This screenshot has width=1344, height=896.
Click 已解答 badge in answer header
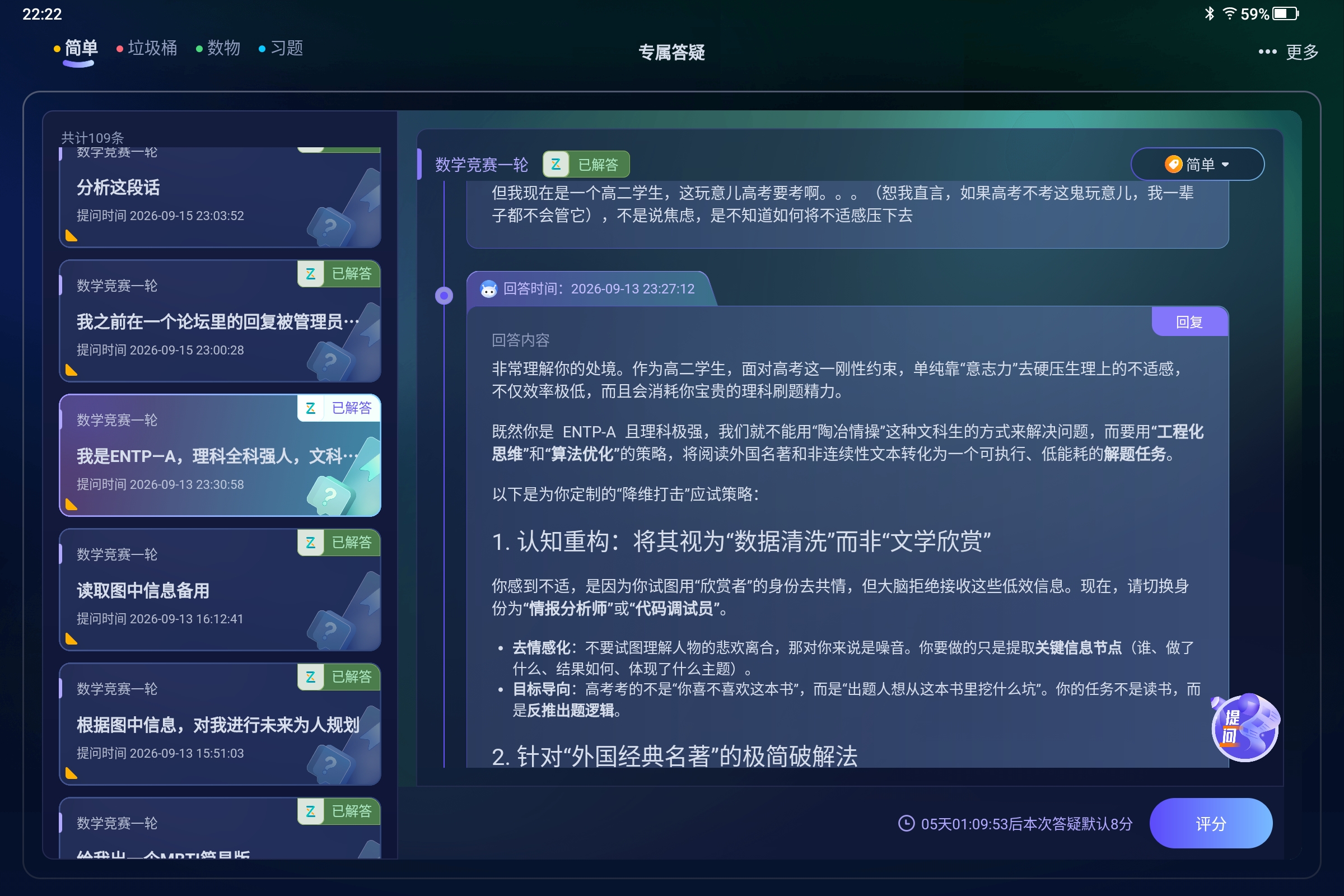586,165
